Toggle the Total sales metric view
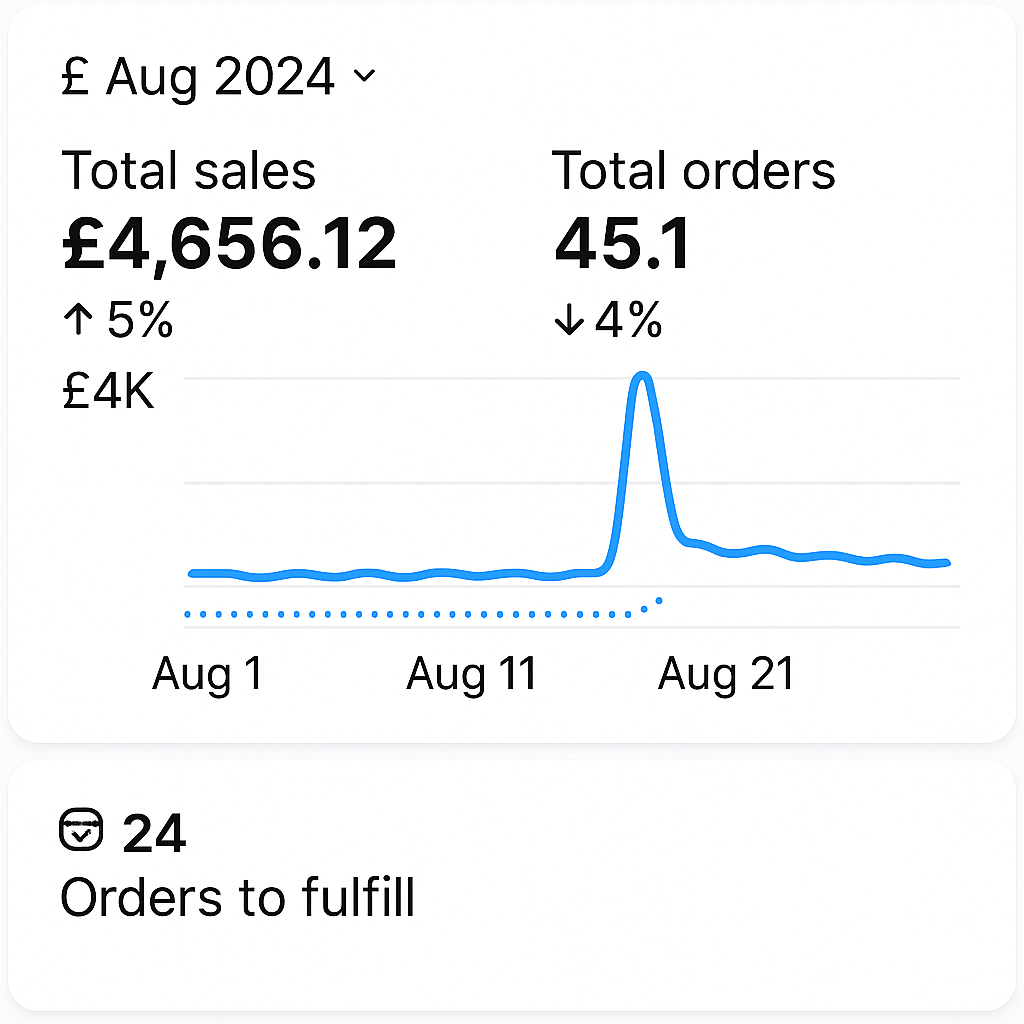This screenshot has height=1024, width=1024. coord(188,170)
